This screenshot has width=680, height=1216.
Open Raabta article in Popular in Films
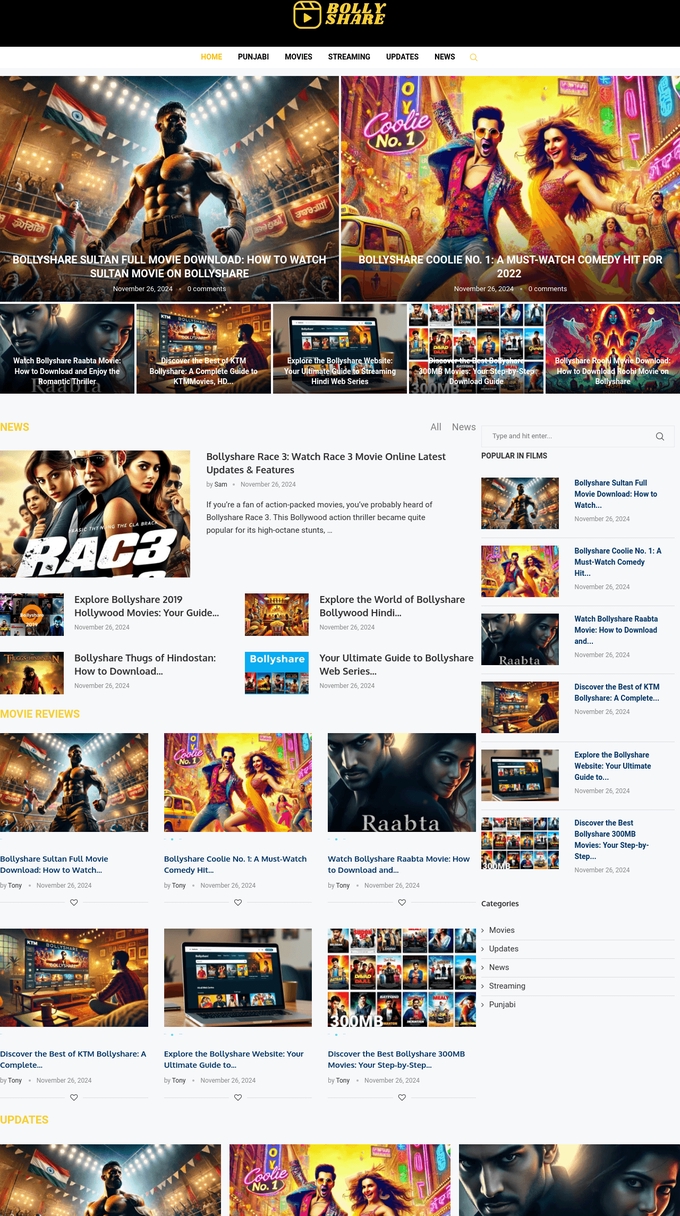tap(616, 630)
